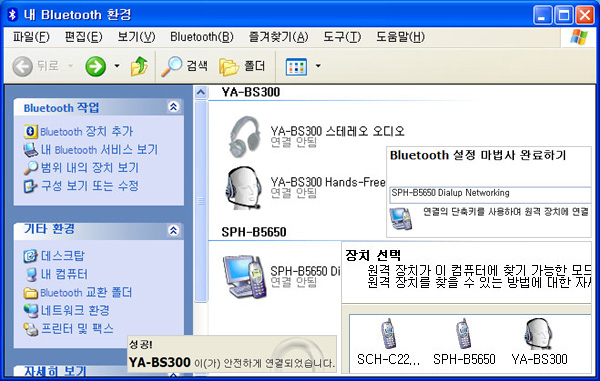Click the SPH-B5650 group header
The height and width of the screenshot is (381, 600).
254,232
